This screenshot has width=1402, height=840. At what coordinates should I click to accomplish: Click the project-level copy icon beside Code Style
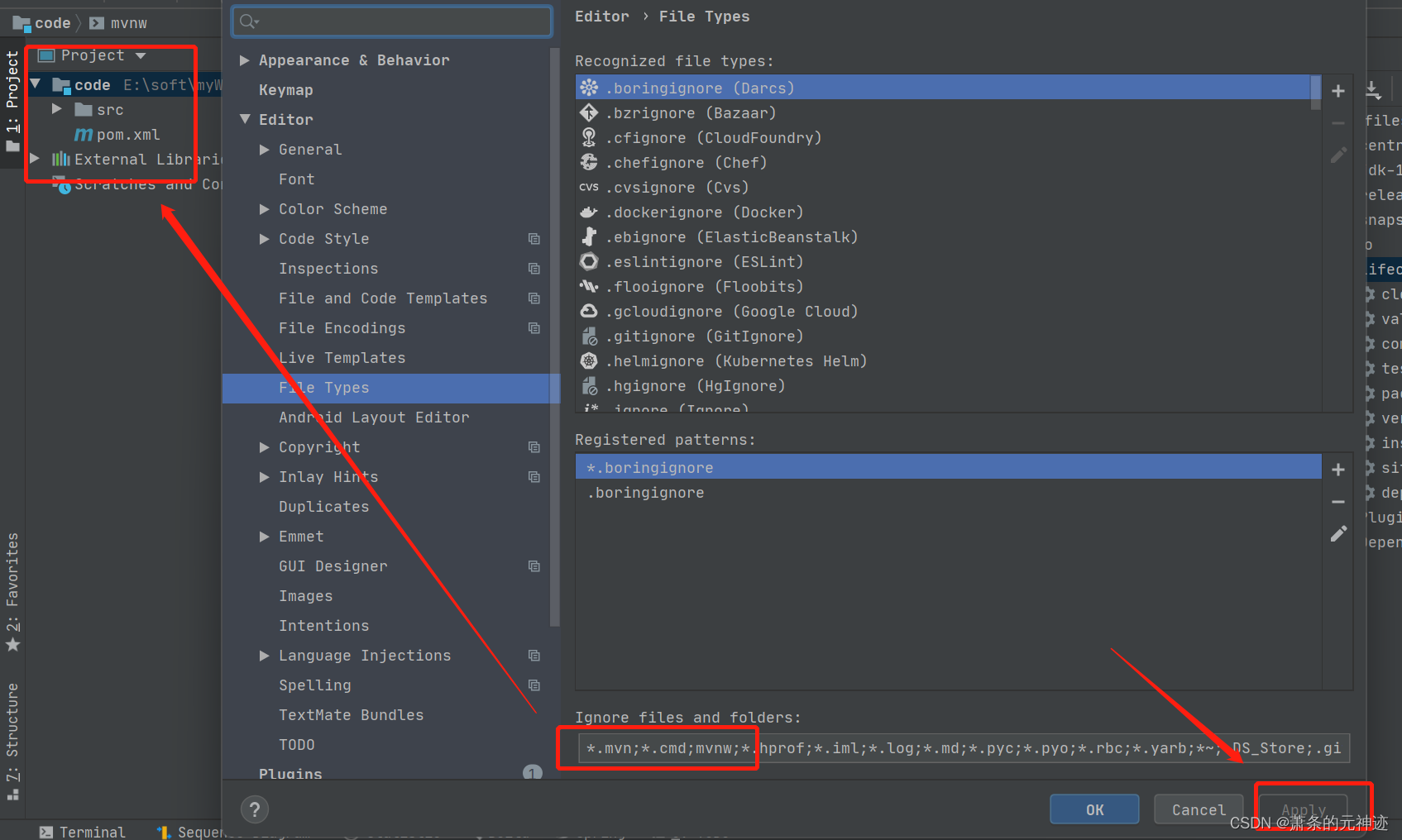(x=534, y=239)
